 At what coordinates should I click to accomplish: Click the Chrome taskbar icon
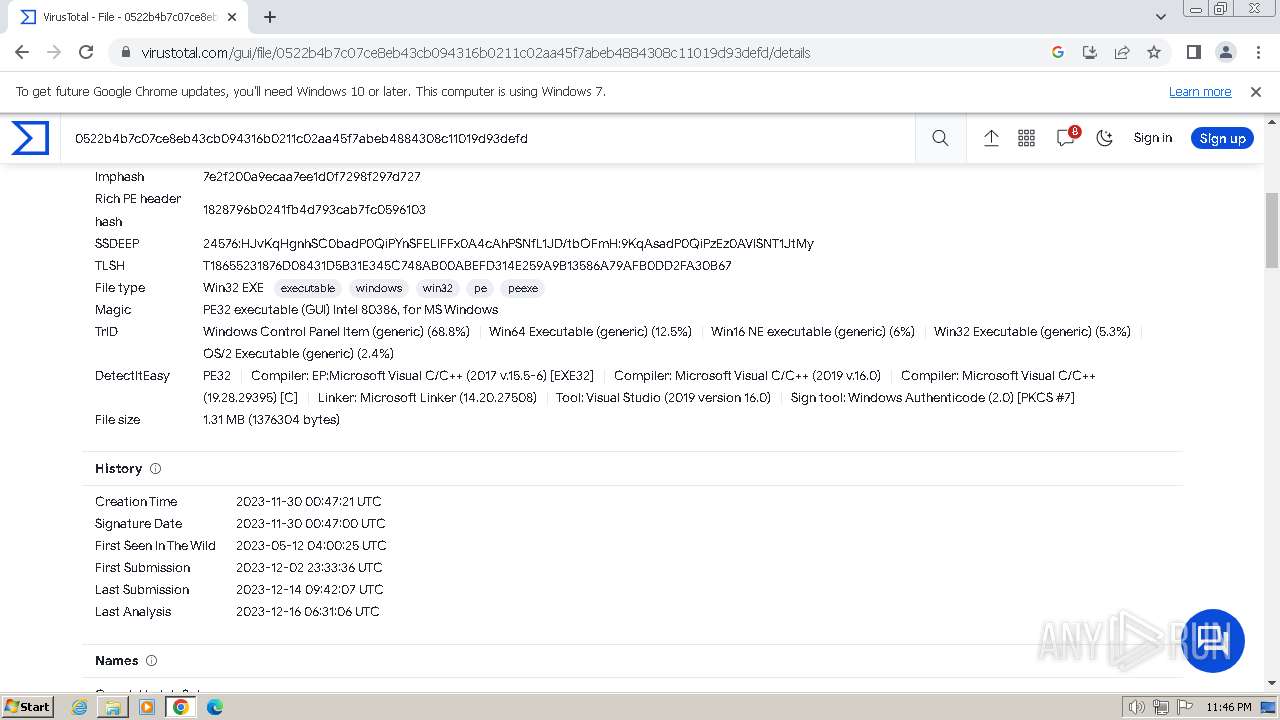click(181, 707)
